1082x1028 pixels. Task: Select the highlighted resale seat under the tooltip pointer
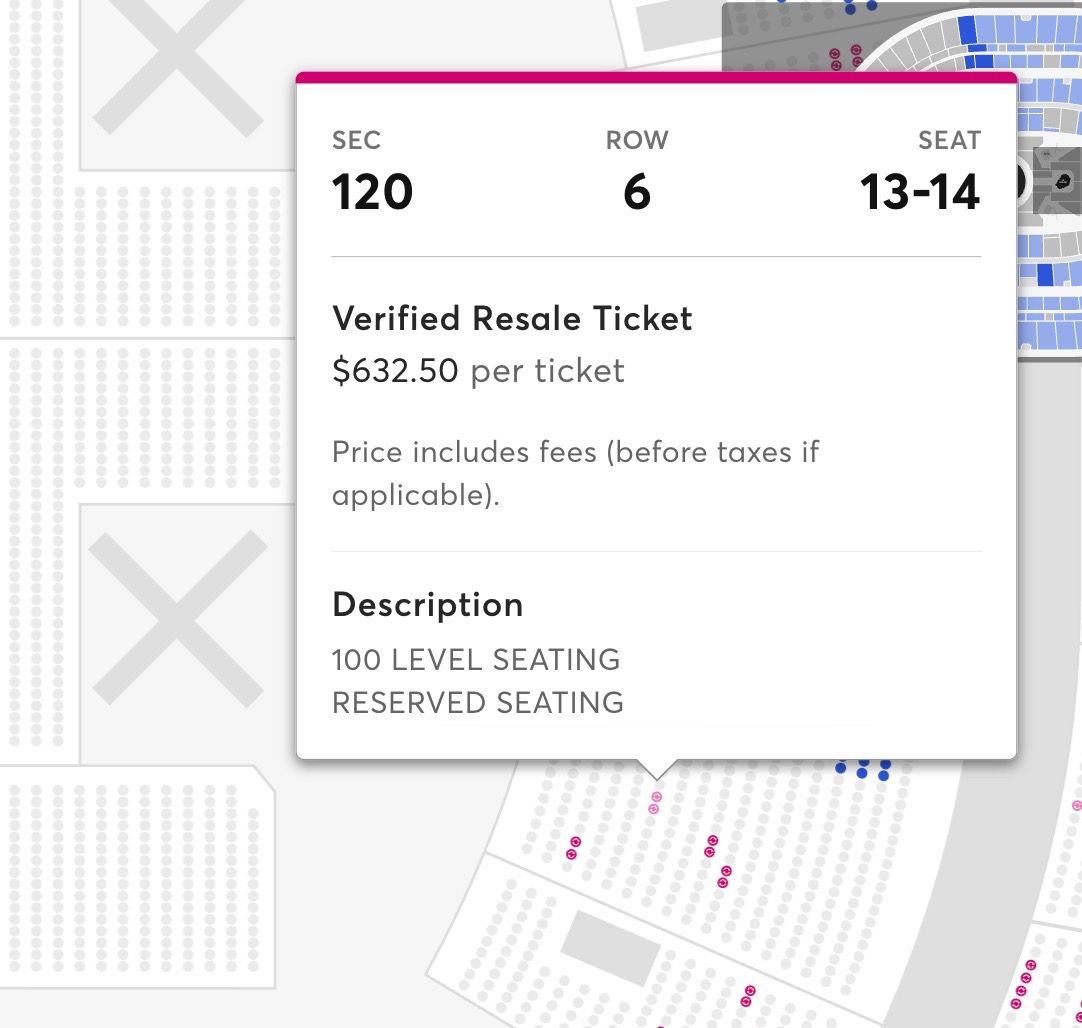click(x=656, y=797)
